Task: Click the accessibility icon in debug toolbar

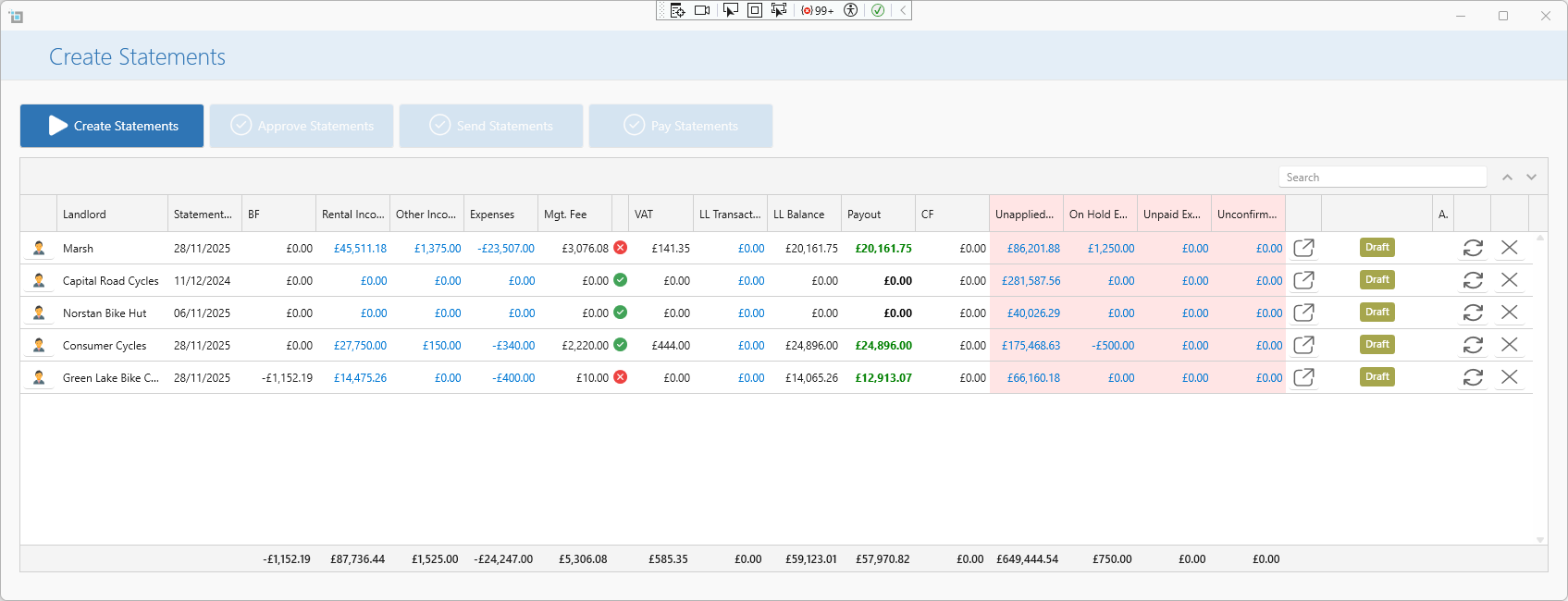Action: click(851, 10)
